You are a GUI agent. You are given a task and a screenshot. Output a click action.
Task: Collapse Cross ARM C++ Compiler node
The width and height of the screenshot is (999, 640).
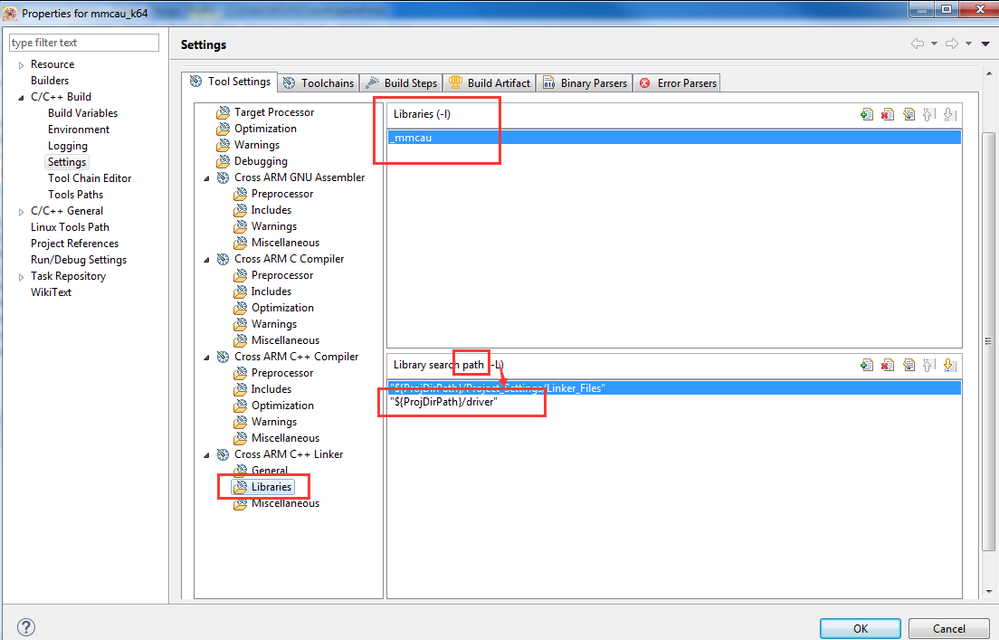tap(206, 357)
